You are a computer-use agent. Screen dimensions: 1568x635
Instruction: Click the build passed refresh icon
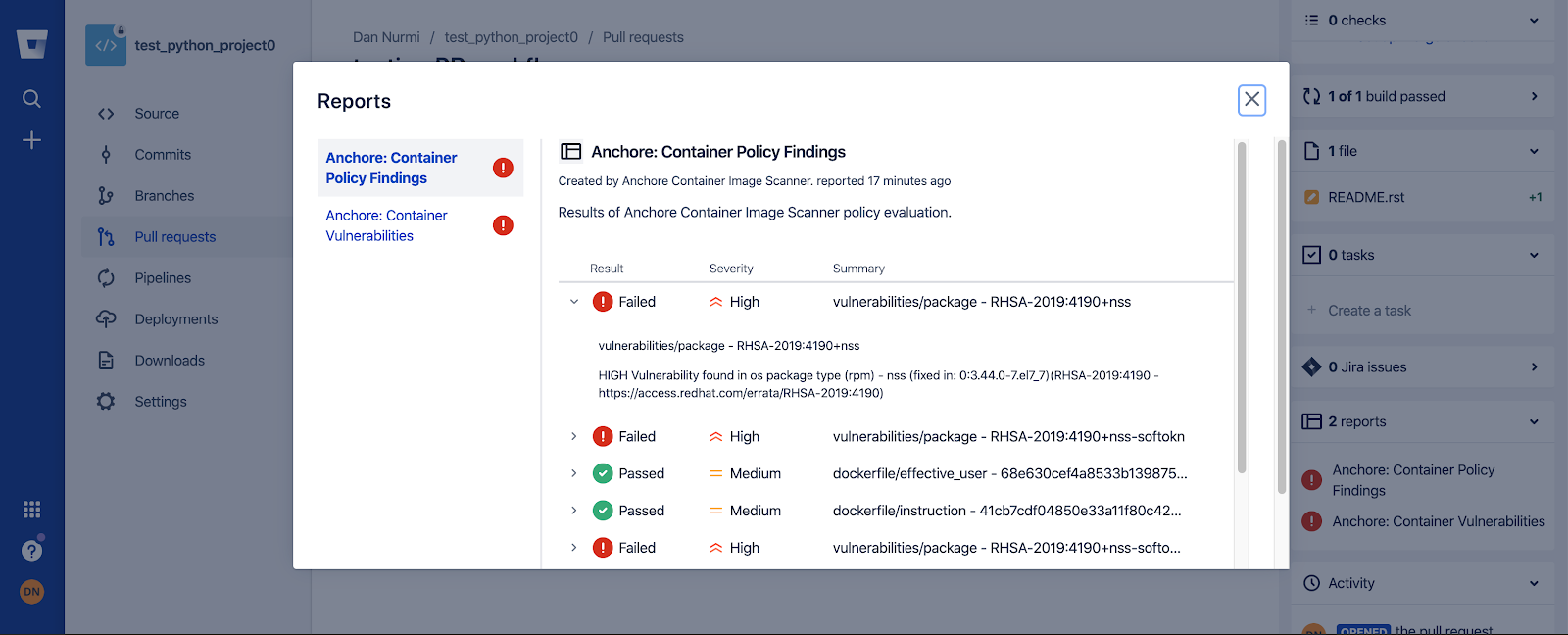1311,96
